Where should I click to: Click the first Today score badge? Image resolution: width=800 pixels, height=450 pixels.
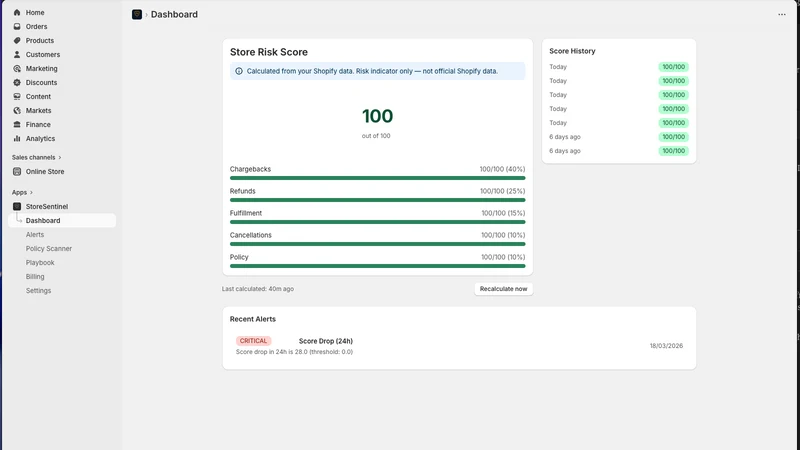[673, 67]
